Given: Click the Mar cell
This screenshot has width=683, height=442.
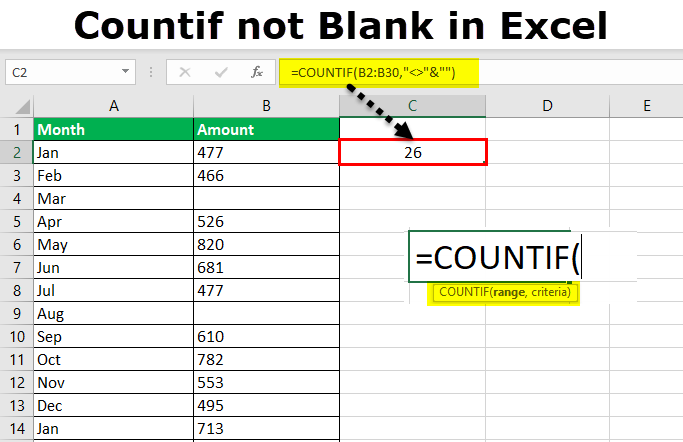Looking at the screenshot, I should 114,199.
